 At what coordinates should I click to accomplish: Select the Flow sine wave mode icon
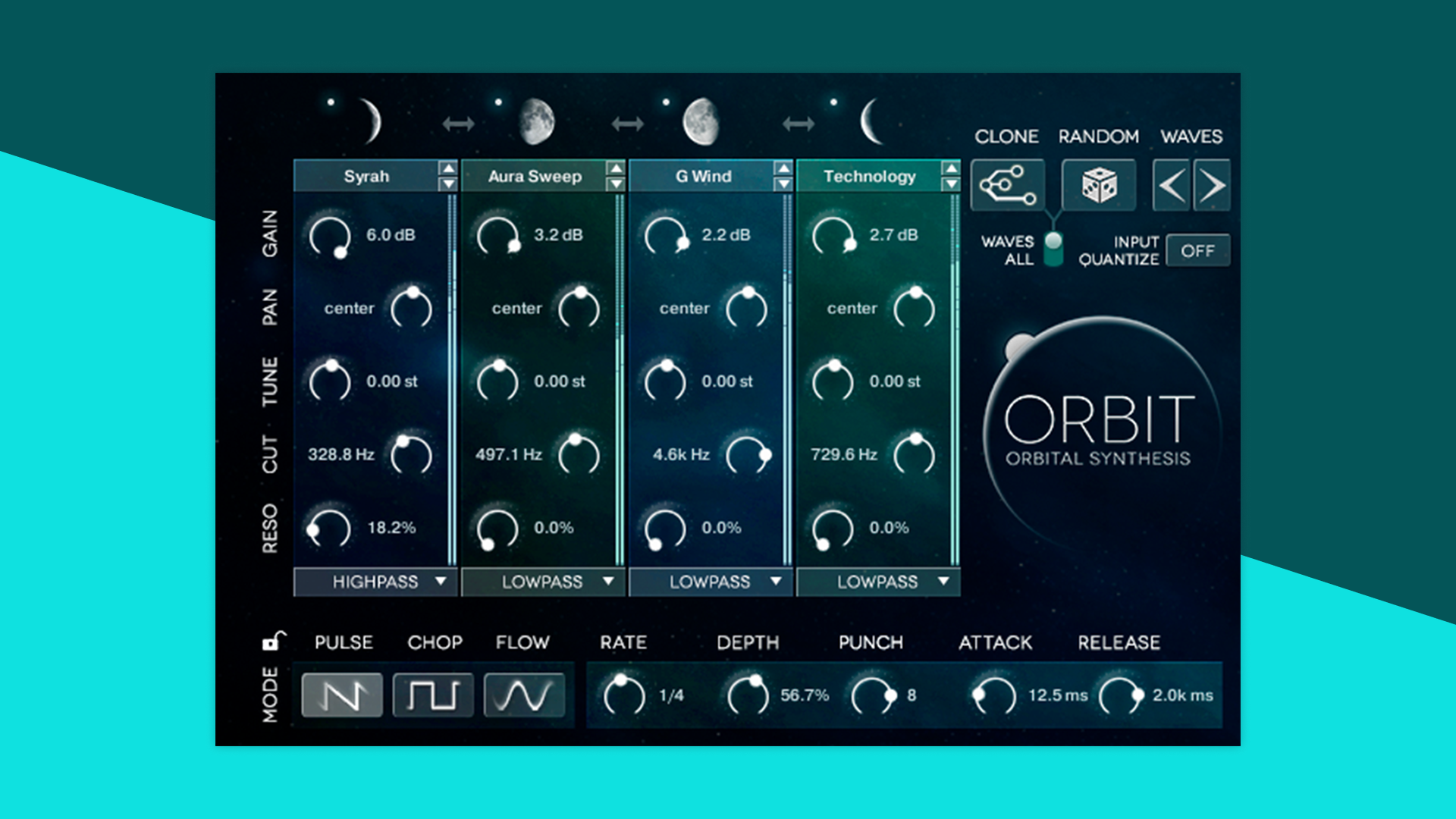[x=523, y=695]
